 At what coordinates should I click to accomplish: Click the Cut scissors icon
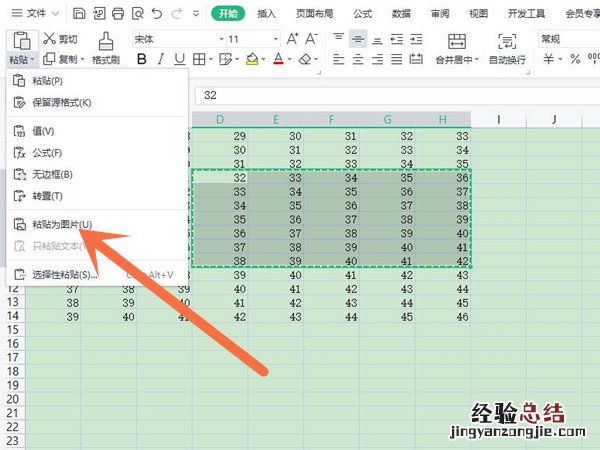(48, 39)
